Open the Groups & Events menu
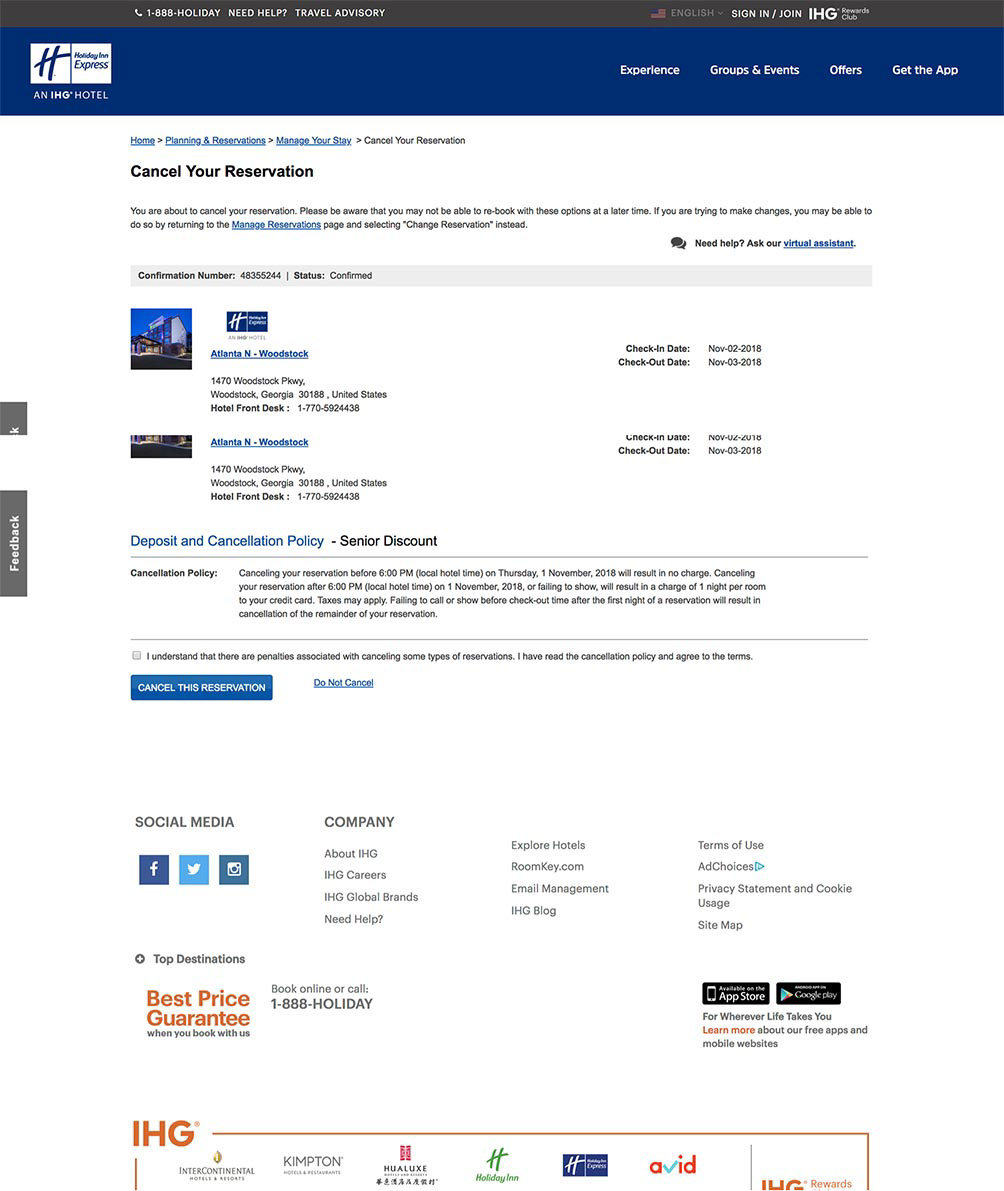 click(x=754, y=70)
